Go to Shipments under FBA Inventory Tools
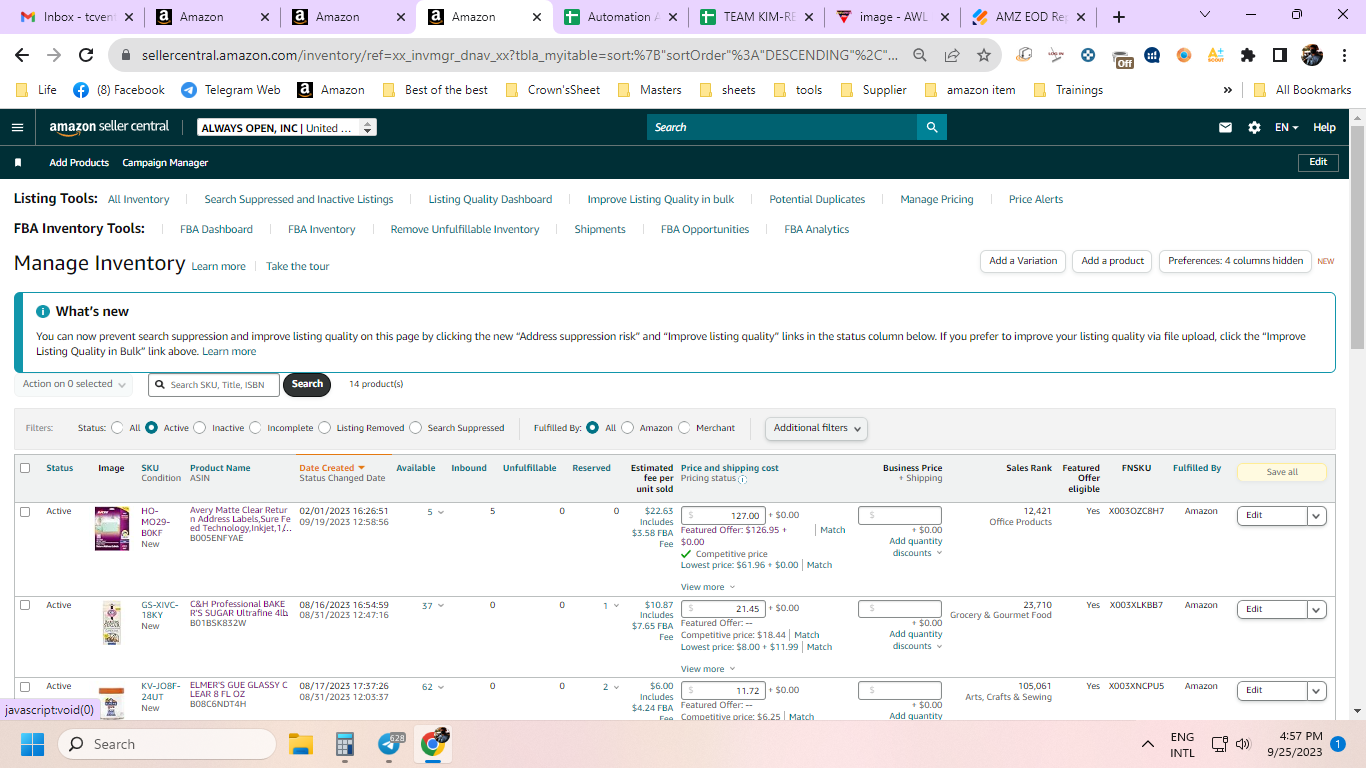This screenshot has height=768, width=1366. coord(600,229)
